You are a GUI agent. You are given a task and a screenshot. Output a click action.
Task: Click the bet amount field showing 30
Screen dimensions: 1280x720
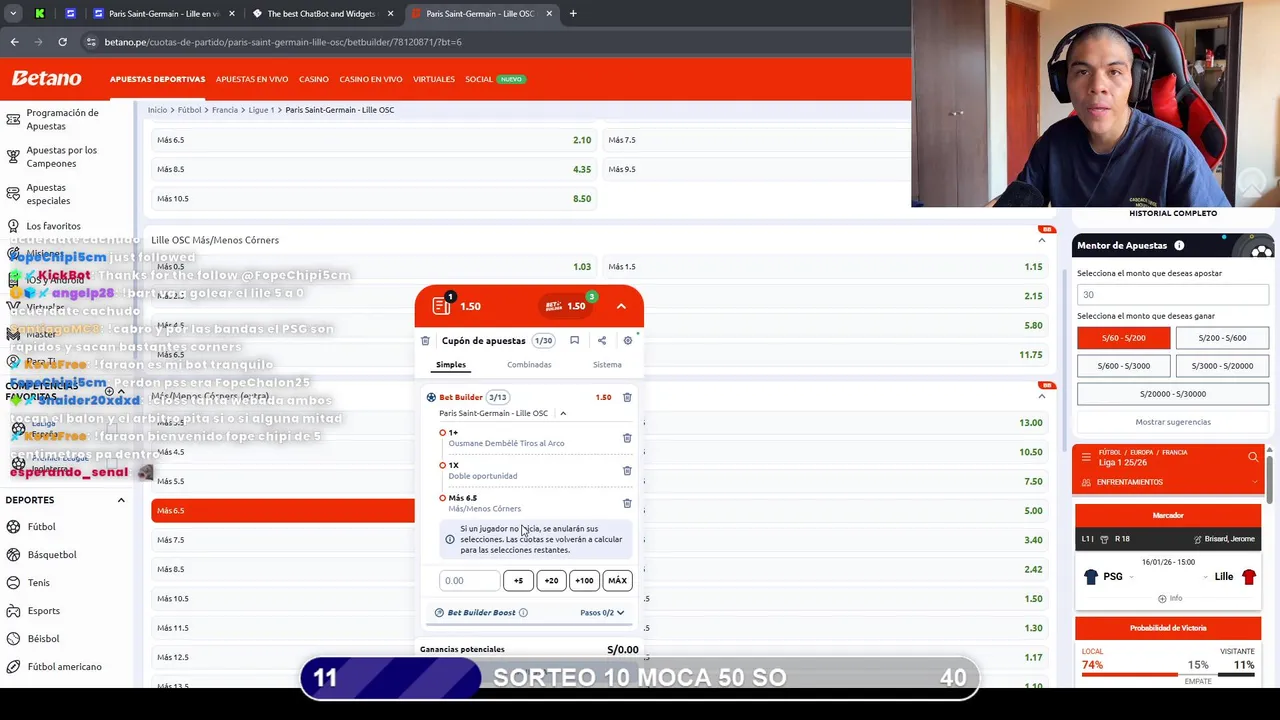click(x=1173, y=295)
